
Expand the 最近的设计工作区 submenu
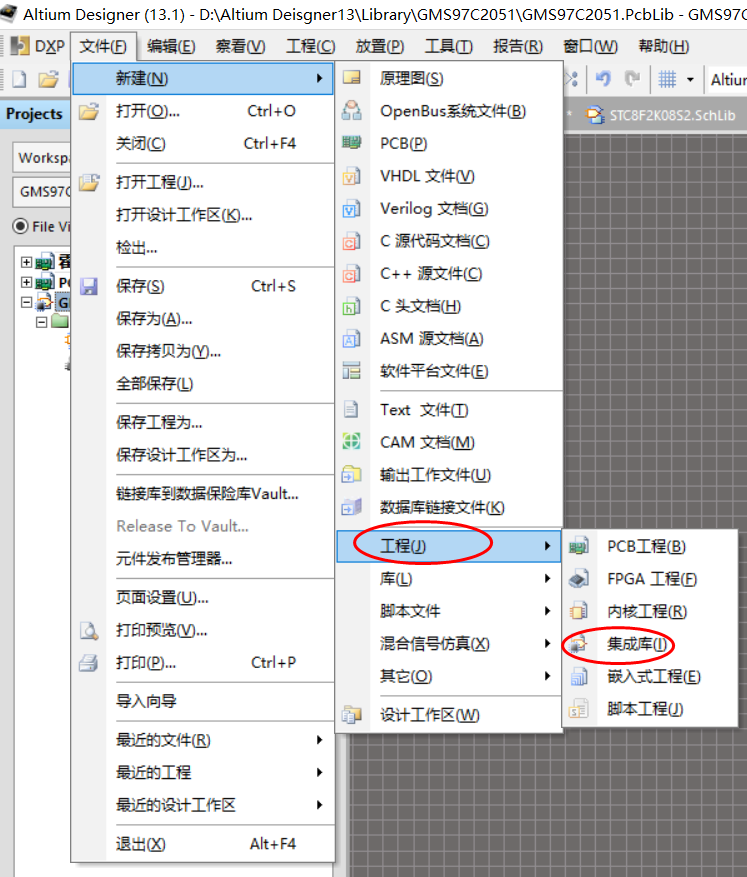click(204, 805)
